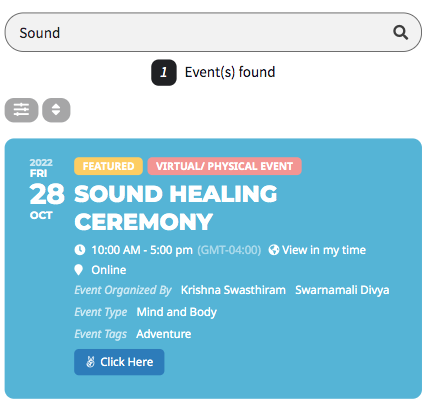Open organizer Swarnamali Divya
The width and height of the screenshot is (428, 404).
tap(342, 290)
